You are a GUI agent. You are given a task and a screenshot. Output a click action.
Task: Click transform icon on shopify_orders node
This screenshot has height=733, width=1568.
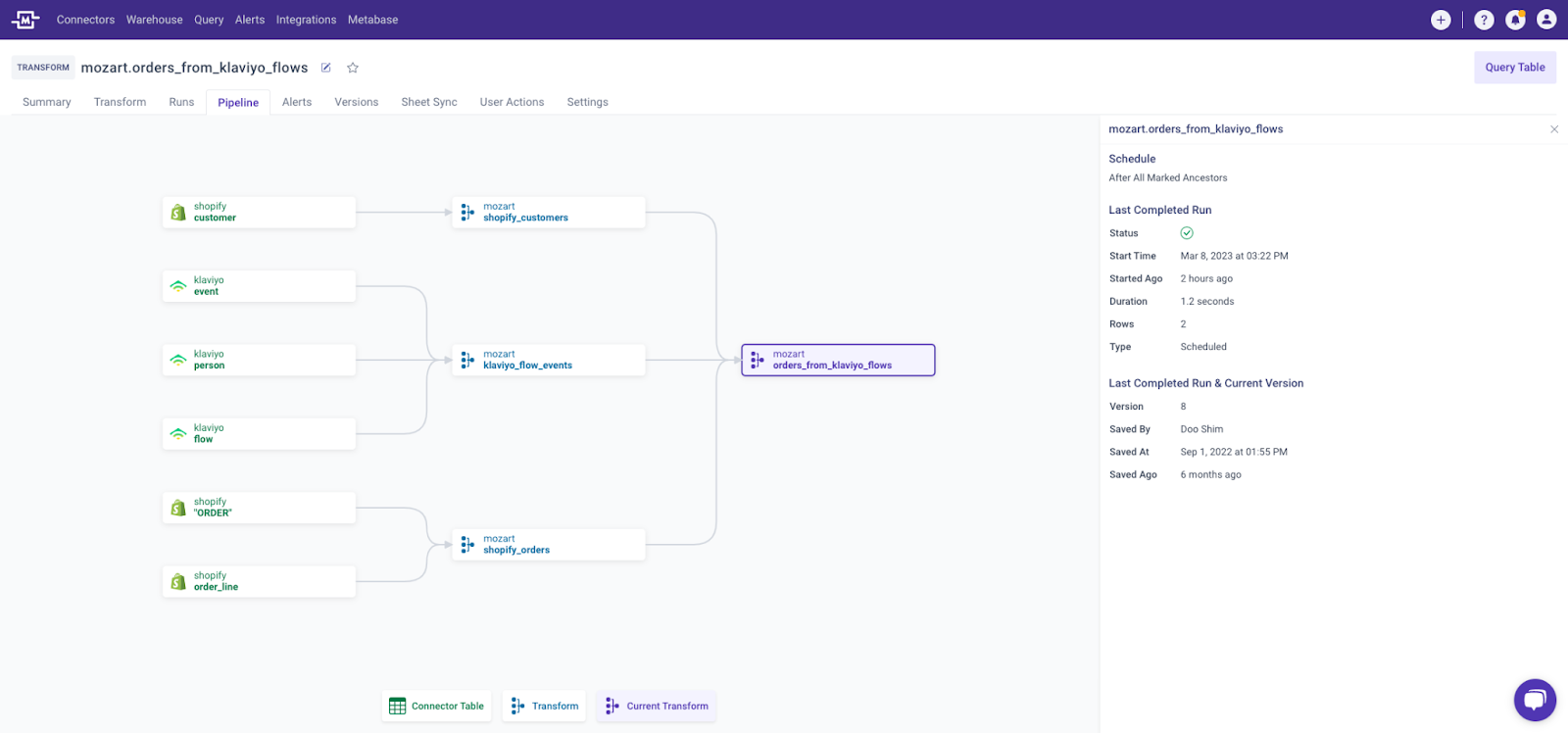coord(467,544)
